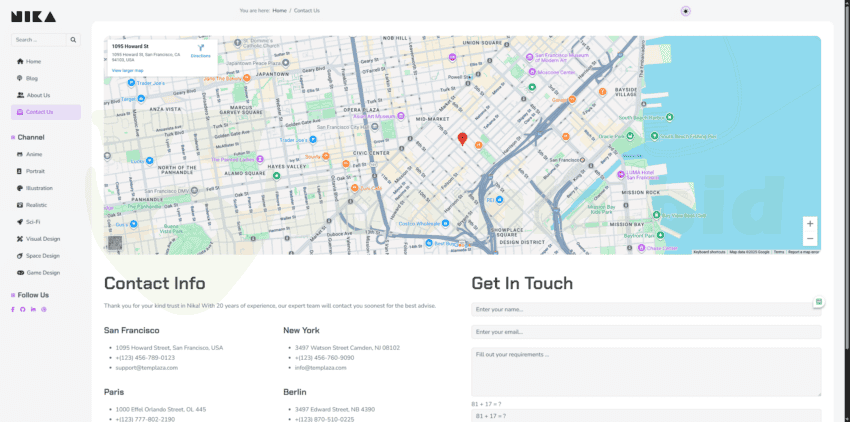
Task: Open the Facebook icon under Follow Us
Action: [x=13, y=309]
